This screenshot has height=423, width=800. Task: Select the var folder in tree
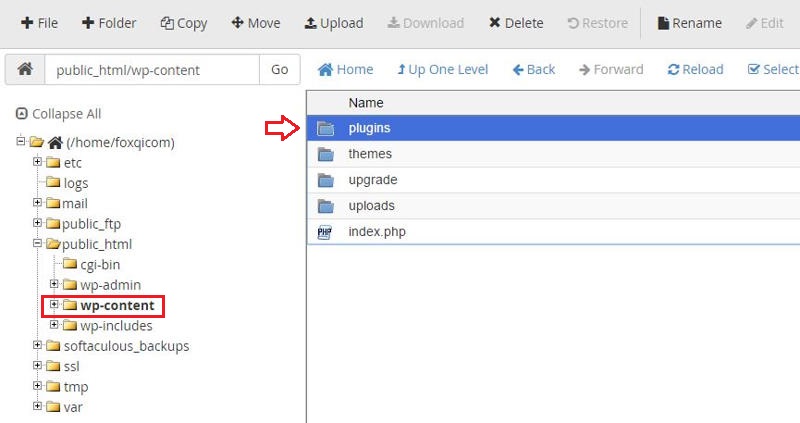coord(73,408)
